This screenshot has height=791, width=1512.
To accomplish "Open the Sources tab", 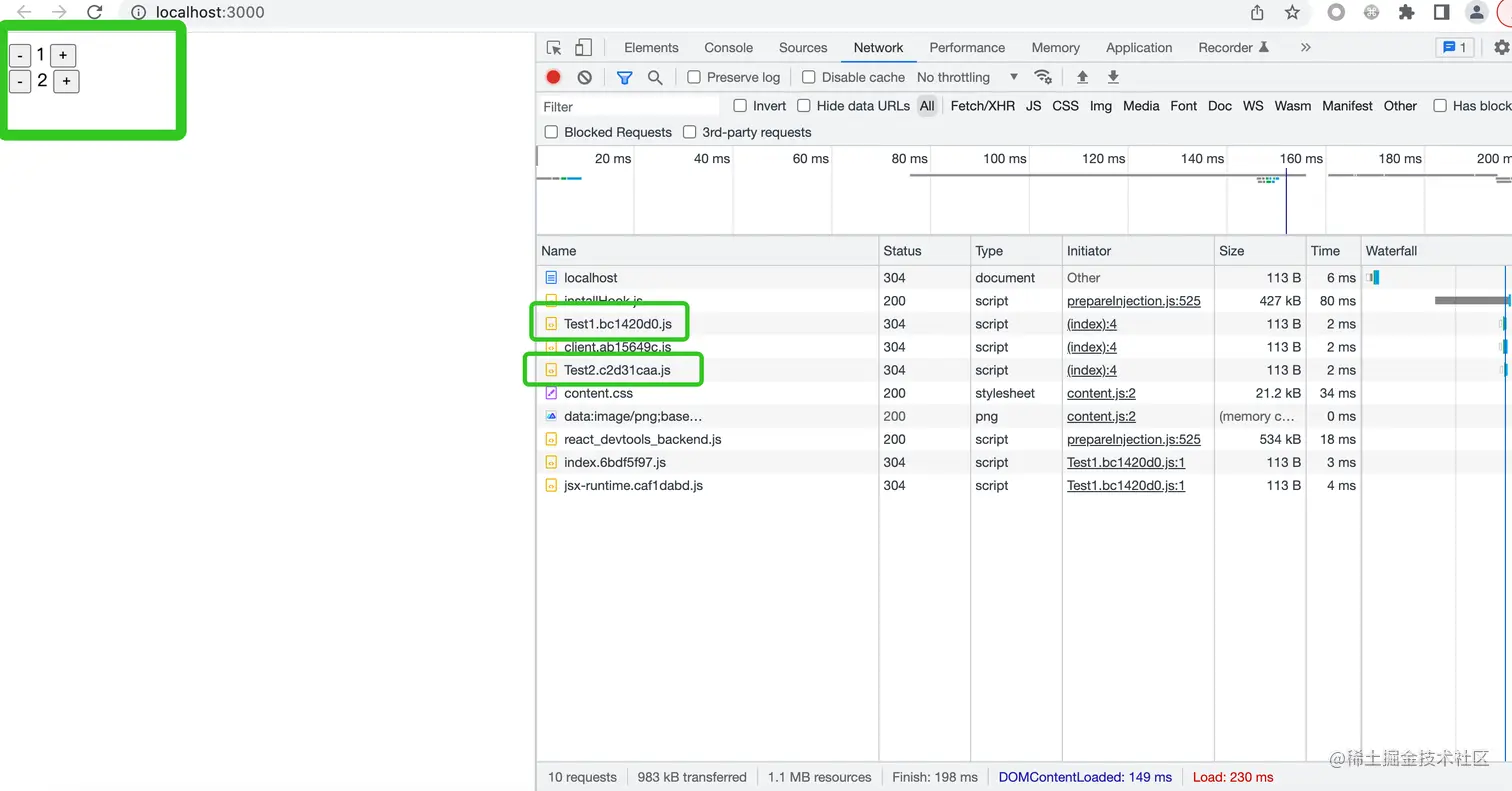I will [803, 47].
